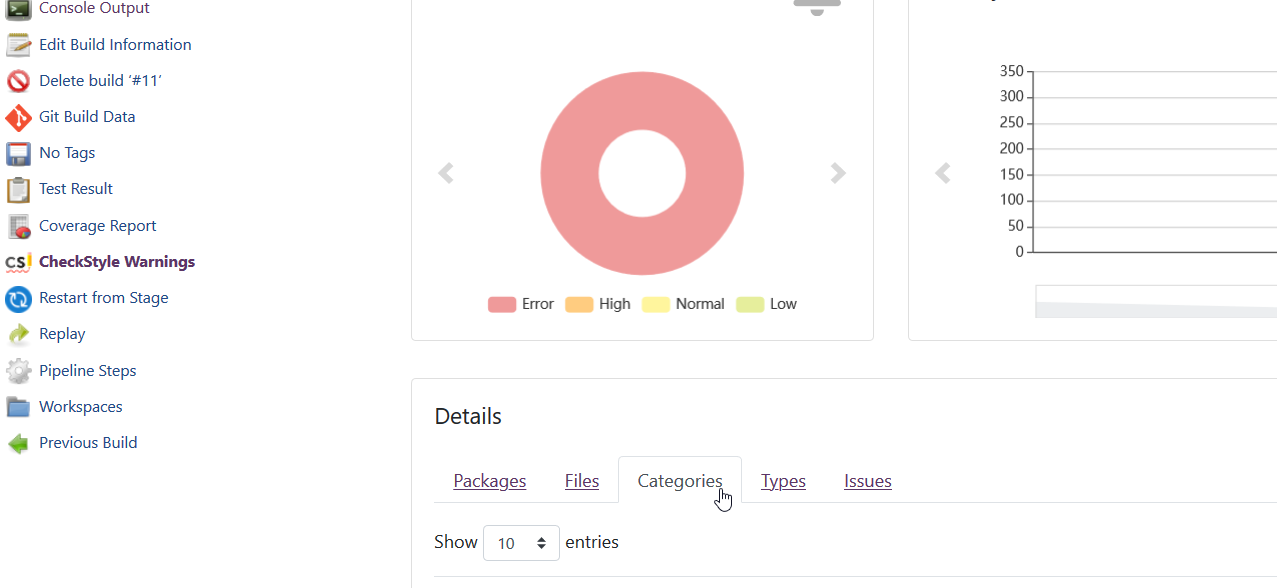Switch to the Packages tab
Viewport: 1277px width, 588px height.
pyautogui.click(x=489, y=481)
